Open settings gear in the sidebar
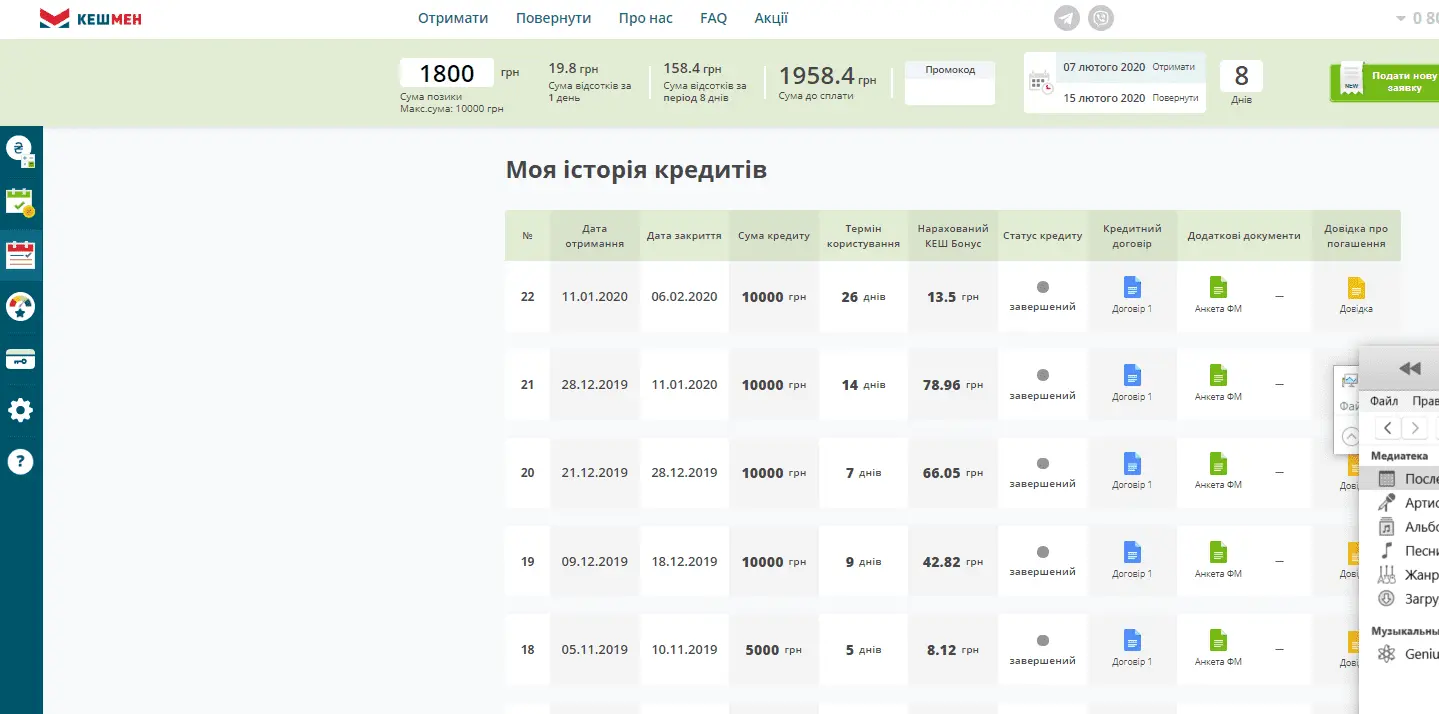This screenshot has width=1439, height=714. (20, 410)
